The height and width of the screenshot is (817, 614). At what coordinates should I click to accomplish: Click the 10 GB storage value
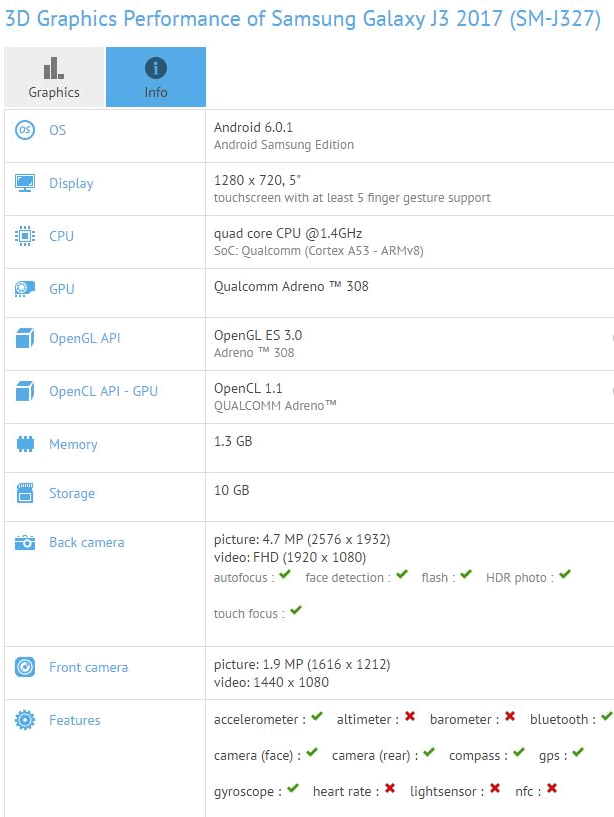[x=231, y=490]
